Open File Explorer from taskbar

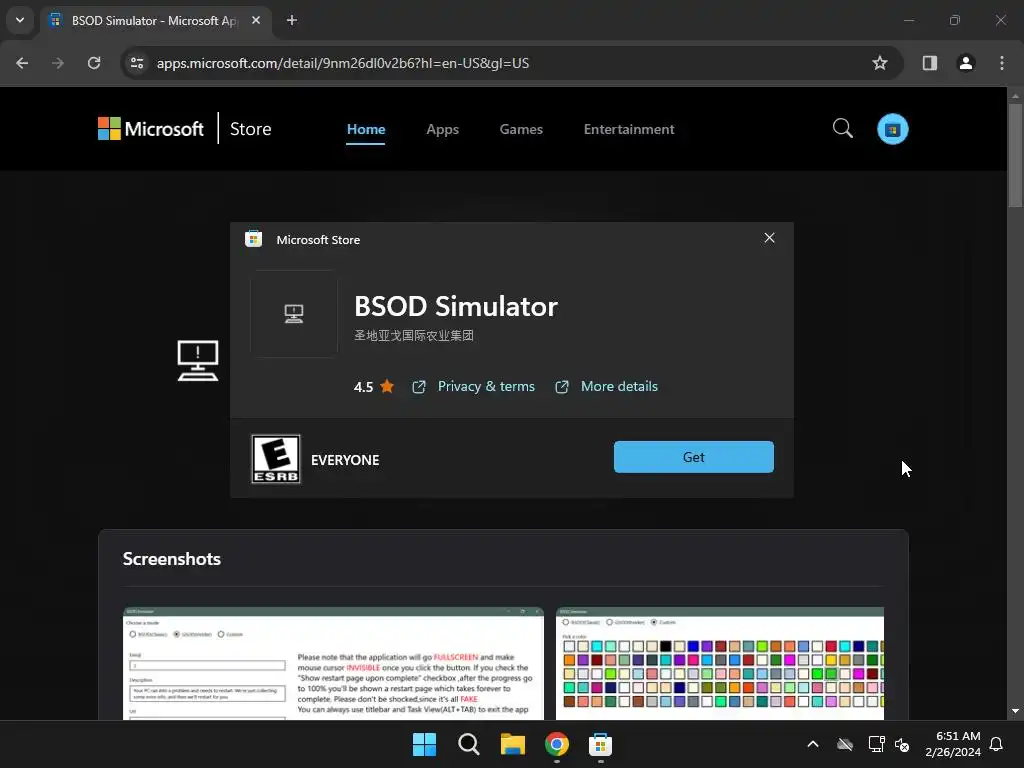pyautogui.click(x=513, y=744)
